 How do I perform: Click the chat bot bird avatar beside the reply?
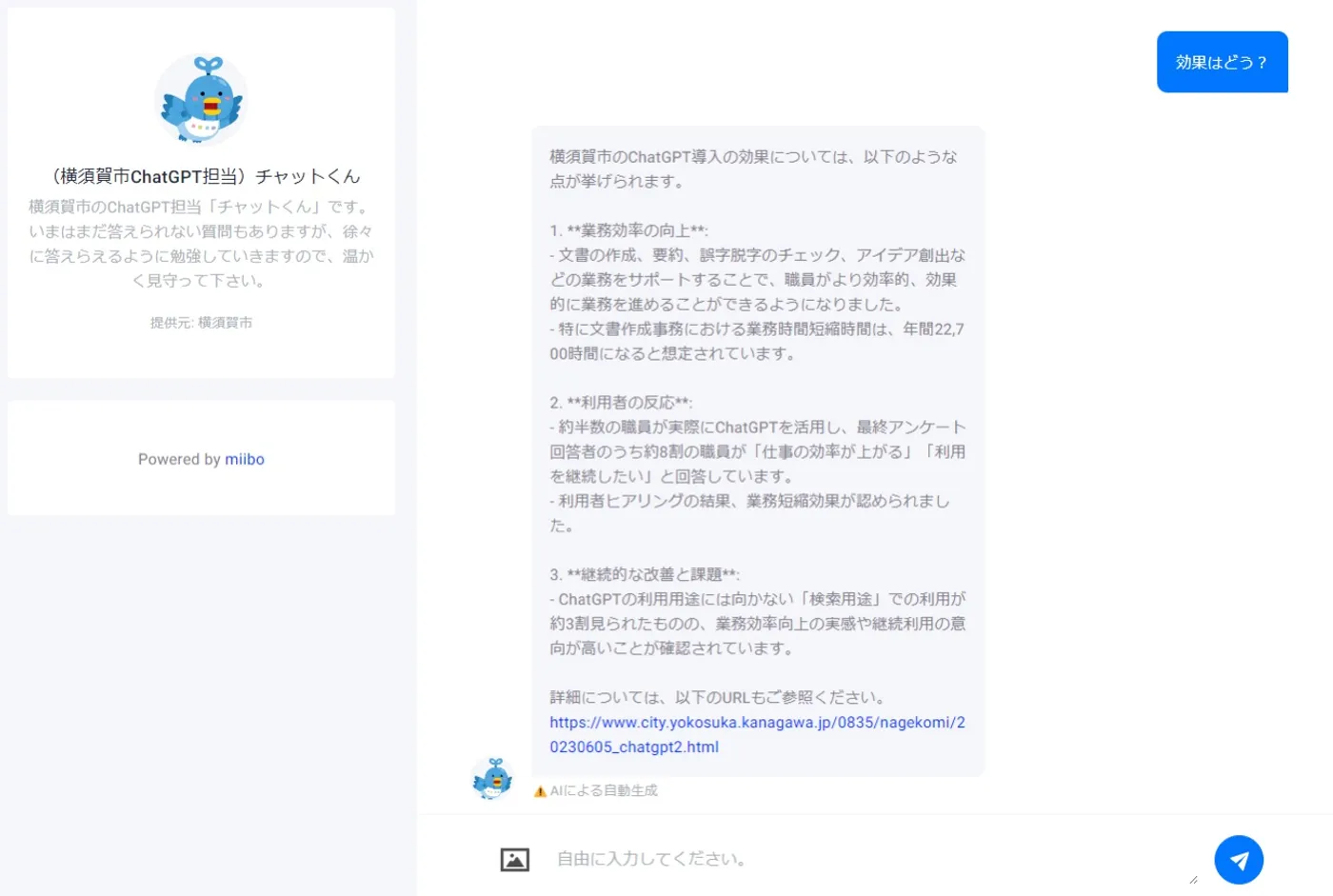click(493, 778)
